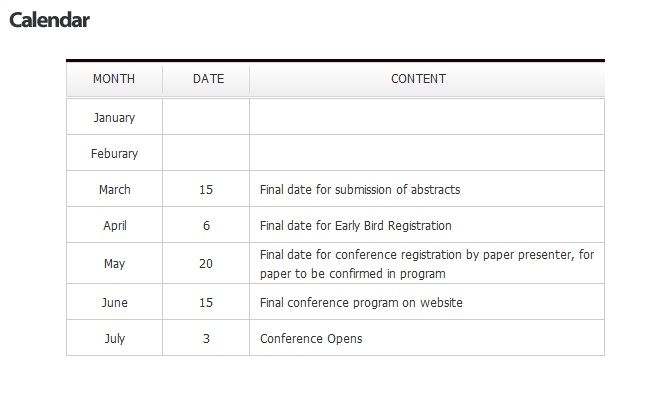Click the date 20 in May row

point(206,263)
